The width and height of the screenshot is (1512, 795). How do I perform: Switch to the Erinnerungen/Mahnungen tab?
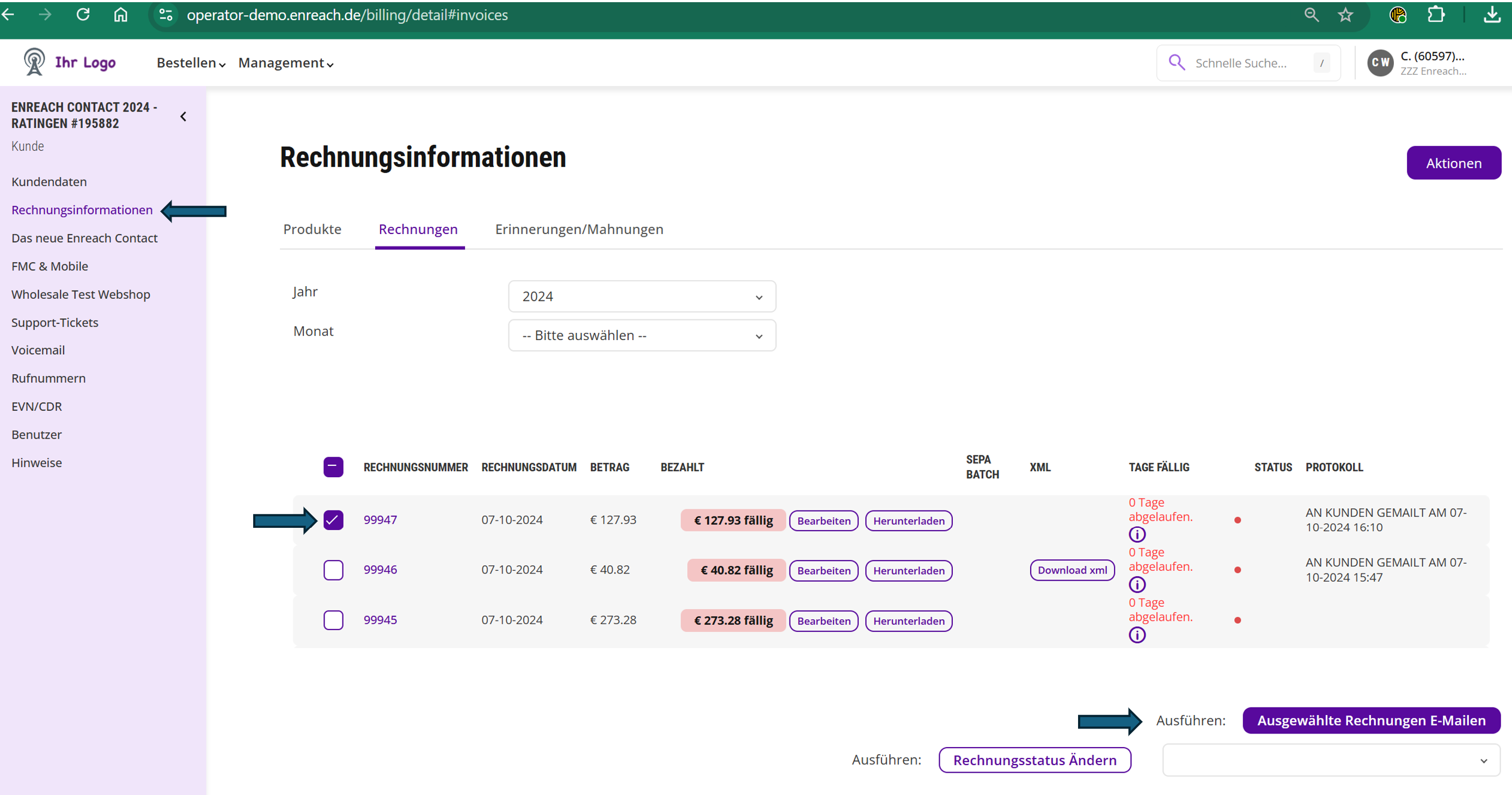click(x=579, y=230)
